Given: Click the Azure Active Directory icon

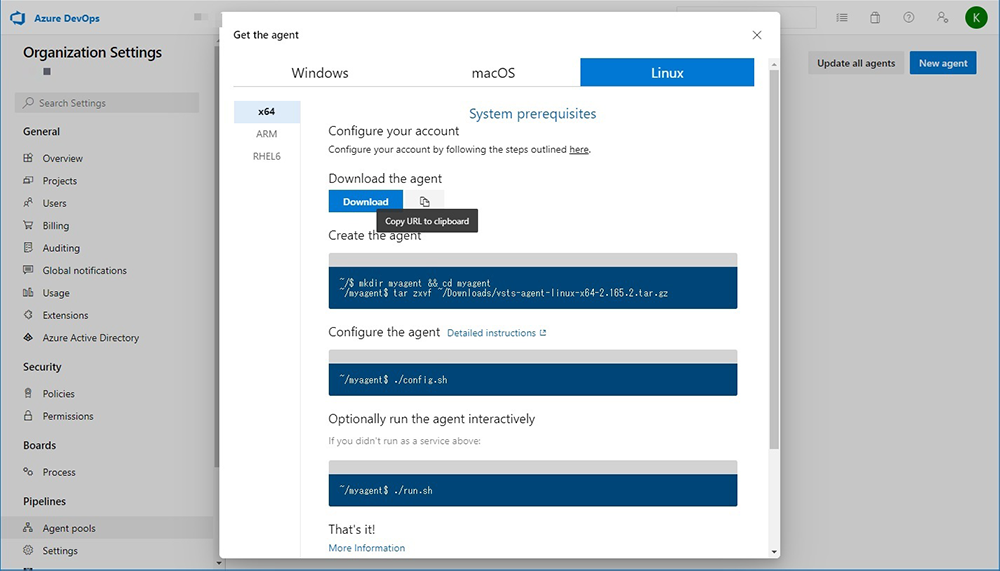Looking at the screenshot, I should pos(28,337).
